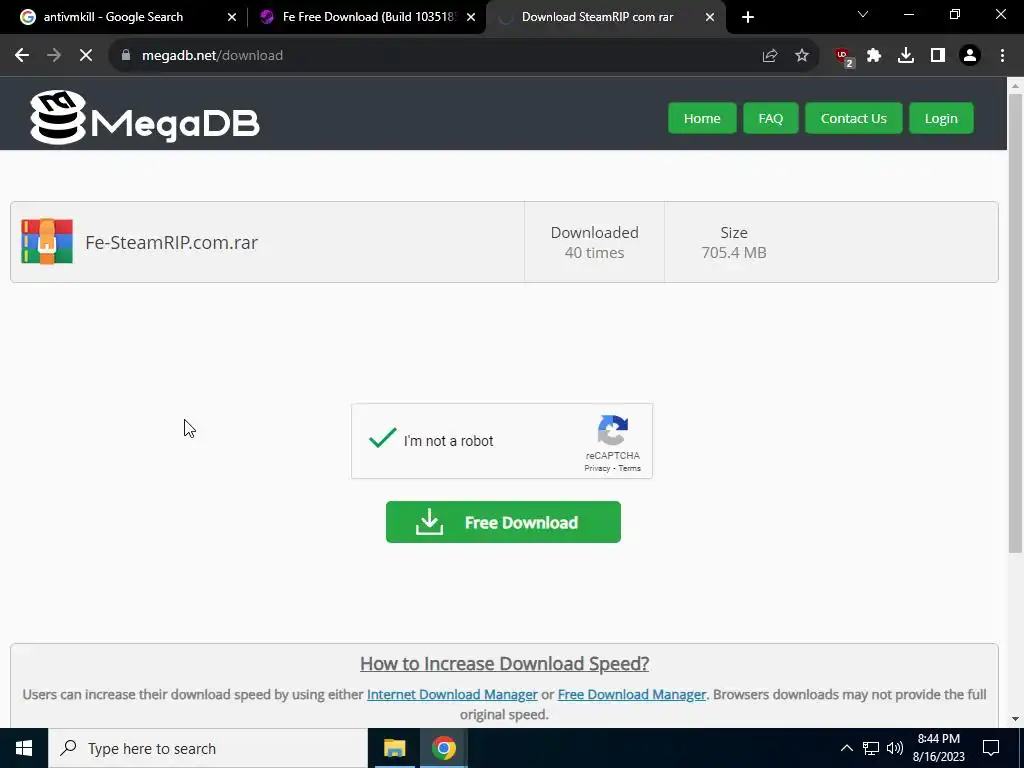This screenshot has height=768, width=1024.
Task: Open the notification center icon
Action: pyautogui.click(x=991, y=748)
